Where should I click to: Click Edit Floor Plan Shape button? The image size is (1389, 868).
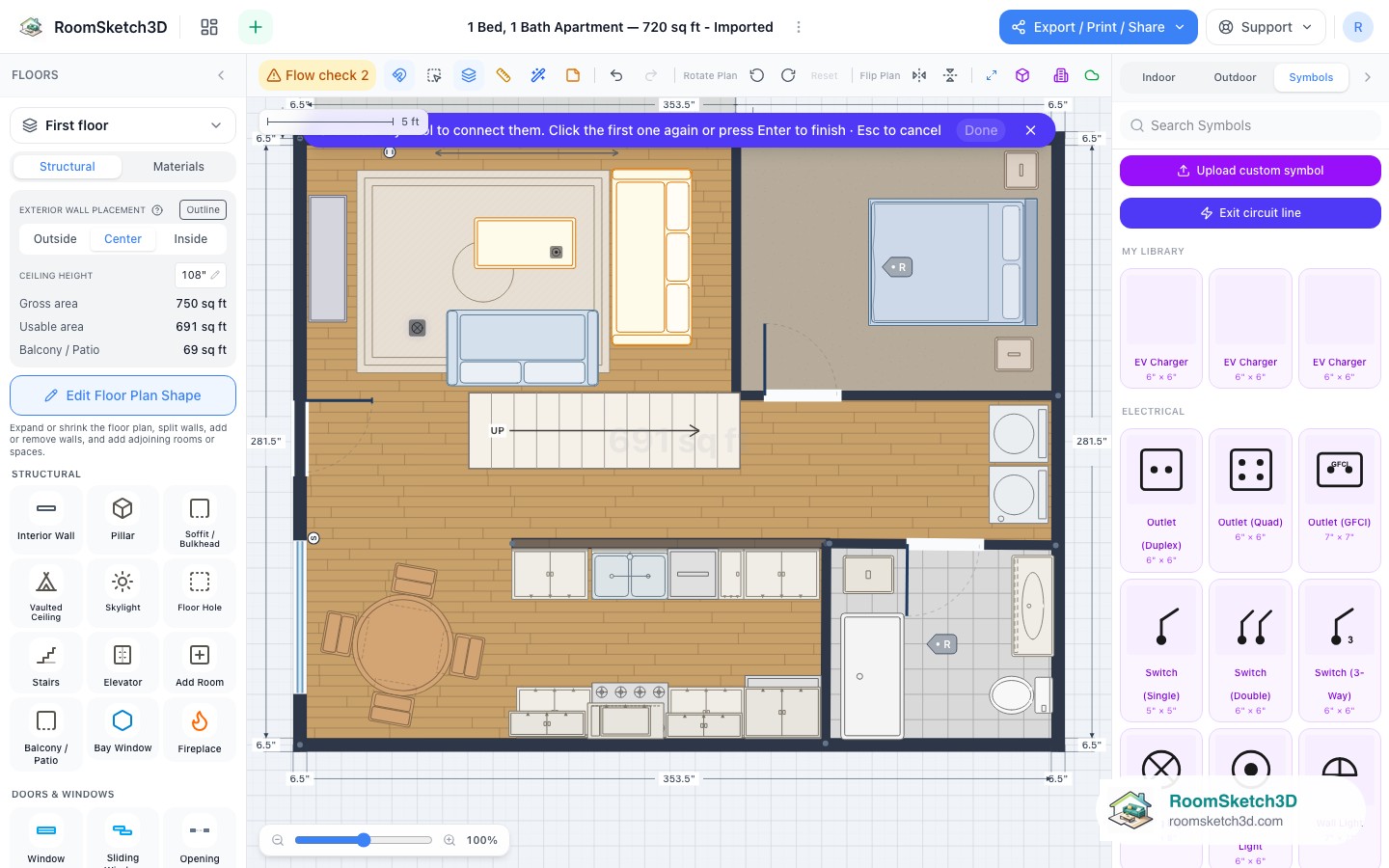[123, 395]
